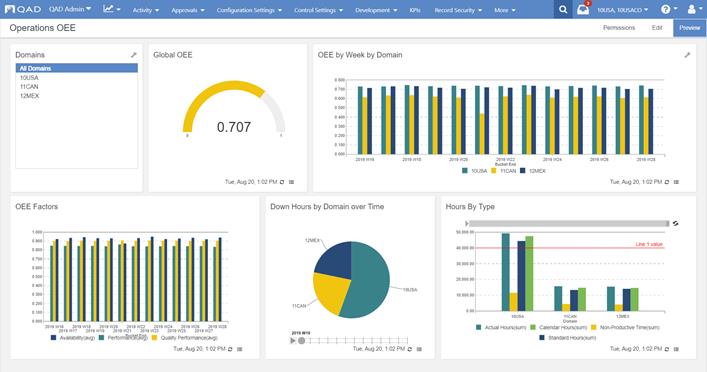Open the search magnifier in header
The height and width of the screenshot is (372, 707).
[x=563, y=9]
